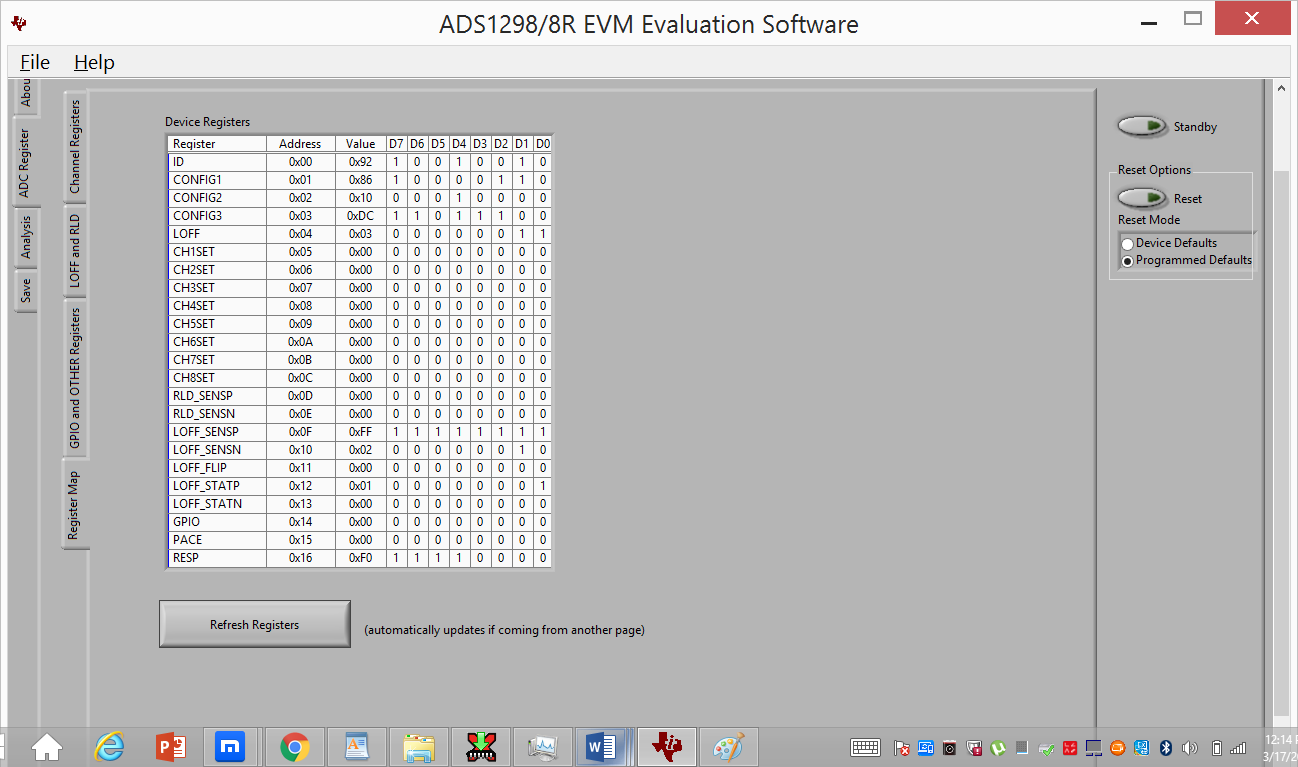
Task: Open the File menu
Action: 34,62
